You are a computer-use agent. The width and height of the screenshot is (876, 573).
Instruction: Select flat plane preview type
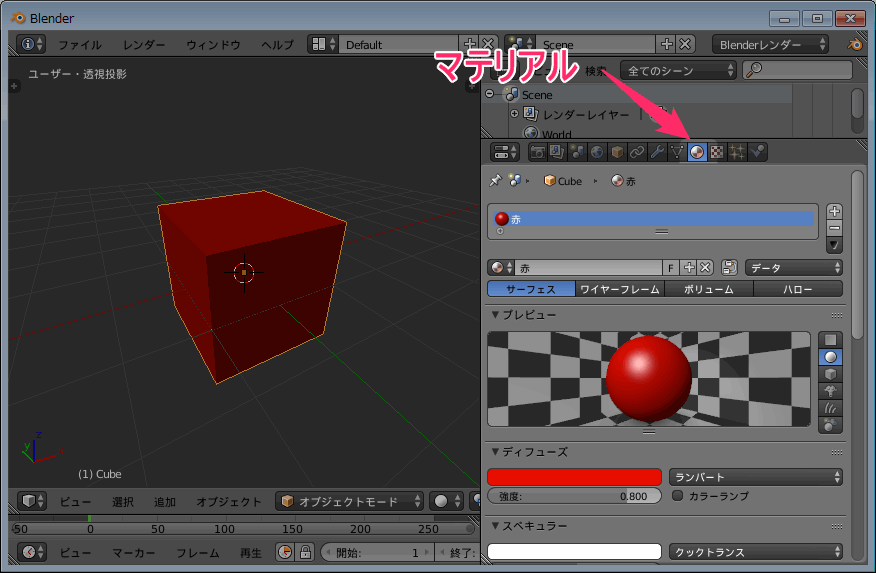(x=830, y=340)
